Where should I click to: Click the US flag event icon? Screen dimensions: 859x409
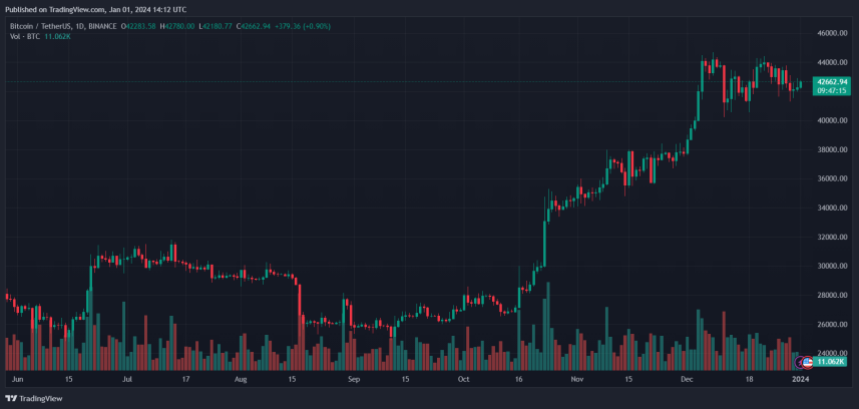pyautogui.click(x=809, y=362)
